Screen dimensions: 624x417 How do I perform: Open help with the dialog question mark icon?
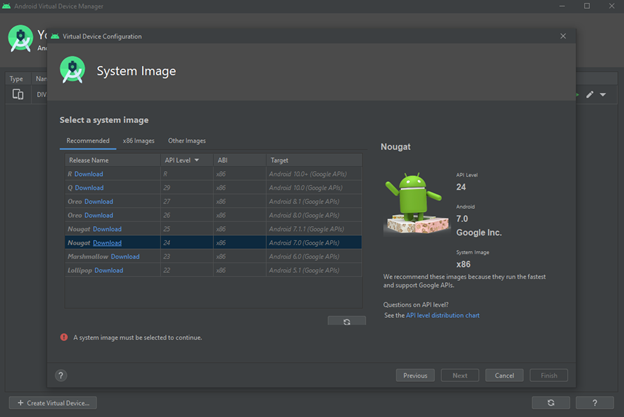(x=61, y=375)
